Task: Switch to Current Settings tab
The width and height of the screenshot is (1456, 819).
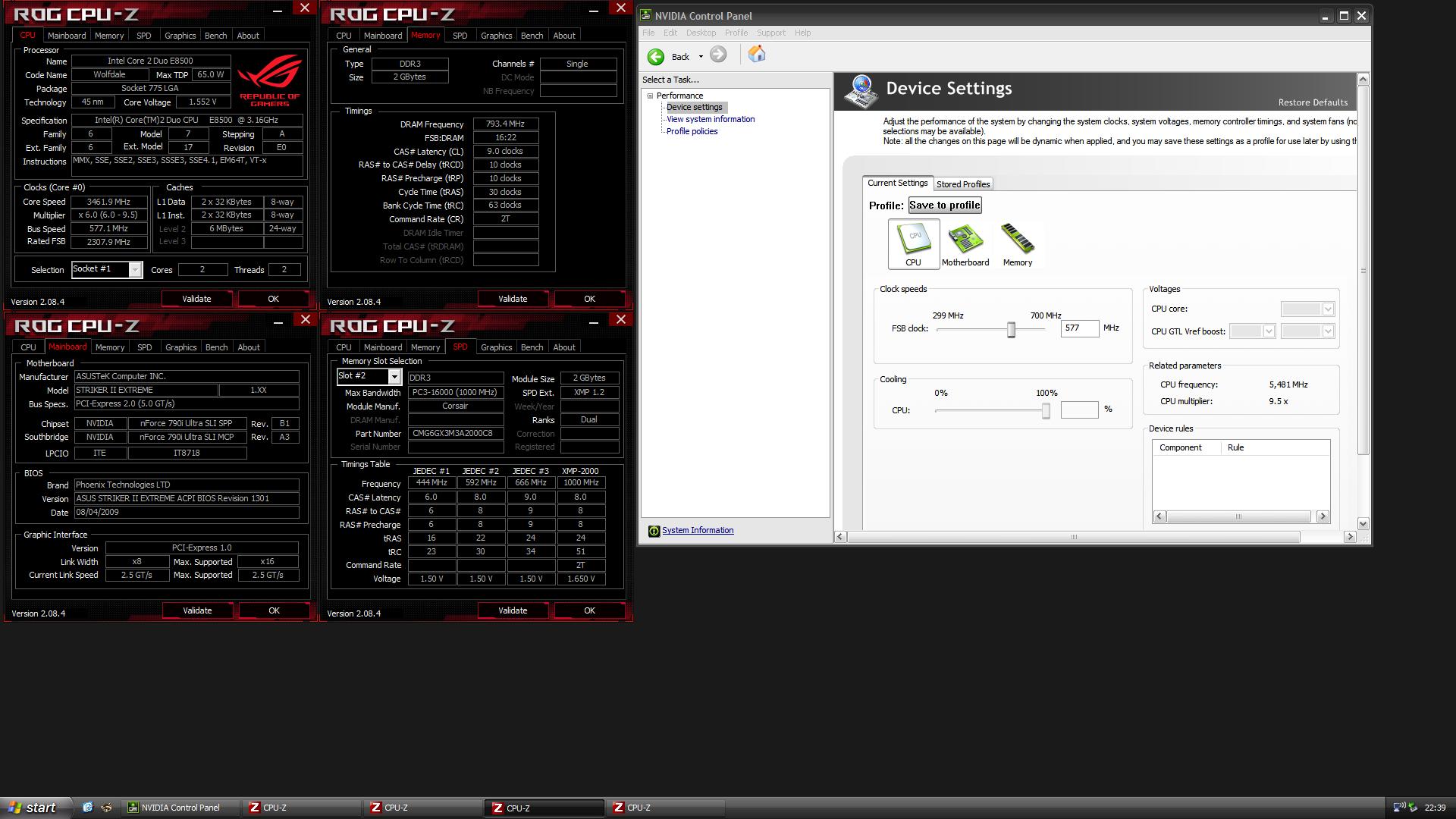Action: (x=898, y=183)
